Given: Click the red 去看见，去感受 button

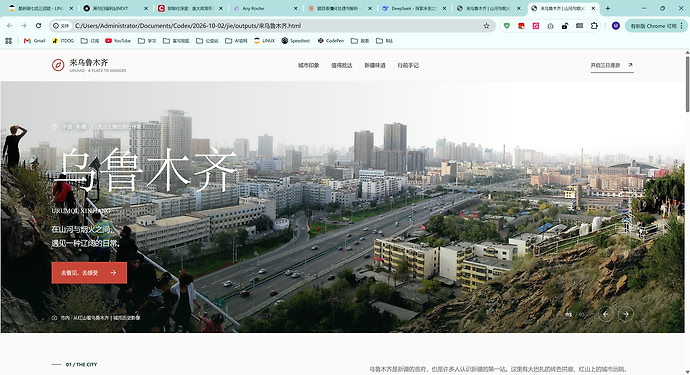Looking at the screenshot, I should (x=89, y=273).
